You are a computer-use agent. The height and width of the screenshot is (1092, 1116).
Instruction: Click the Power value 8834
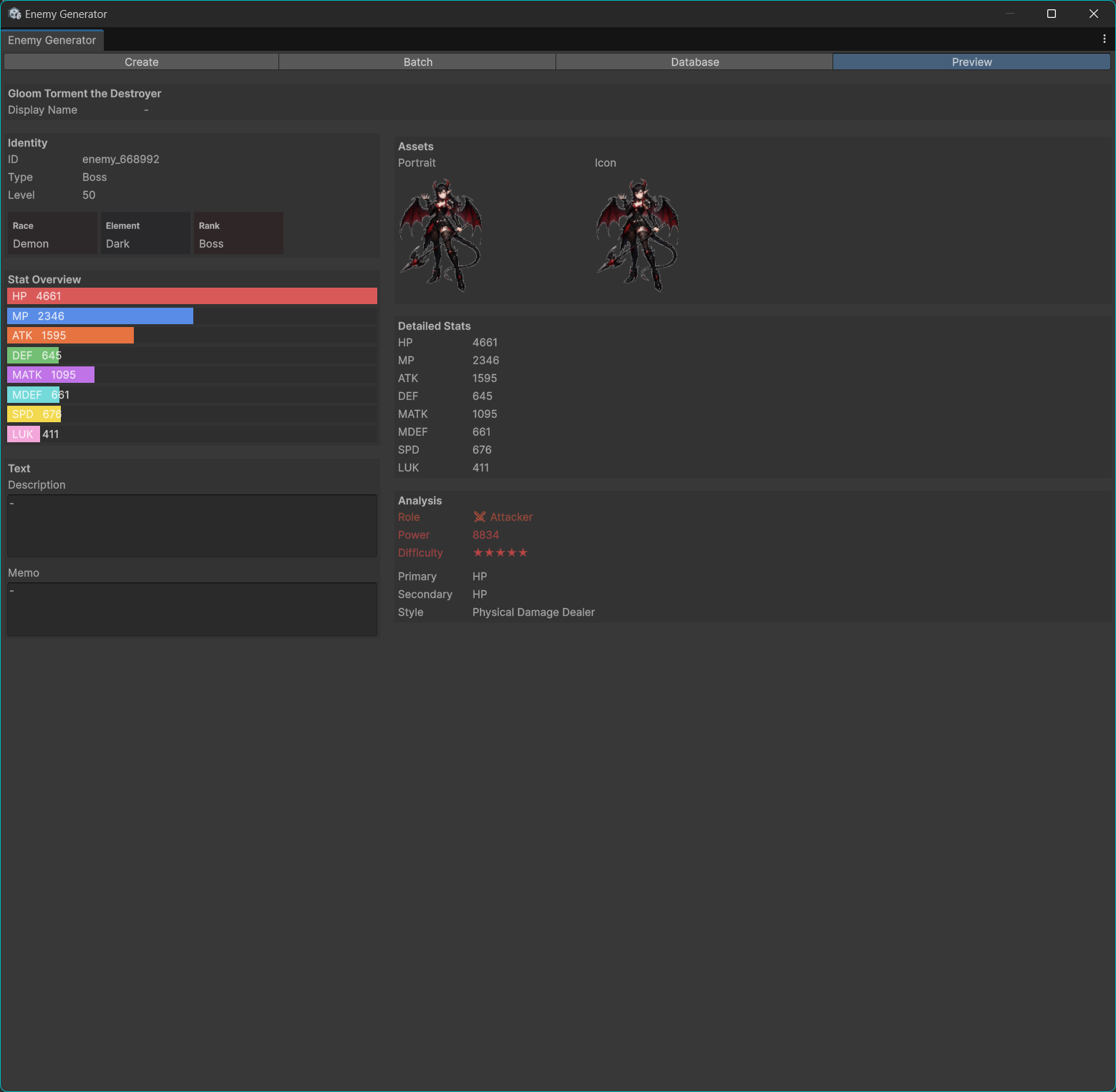[x=486, y=535]
